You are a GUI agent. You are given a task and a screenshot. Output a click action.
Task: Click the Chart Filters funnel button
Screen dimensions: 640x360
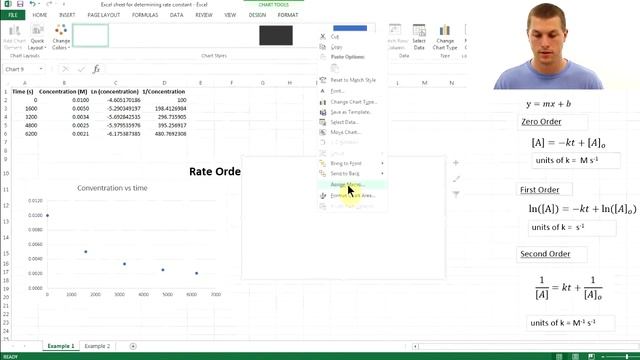456,194
